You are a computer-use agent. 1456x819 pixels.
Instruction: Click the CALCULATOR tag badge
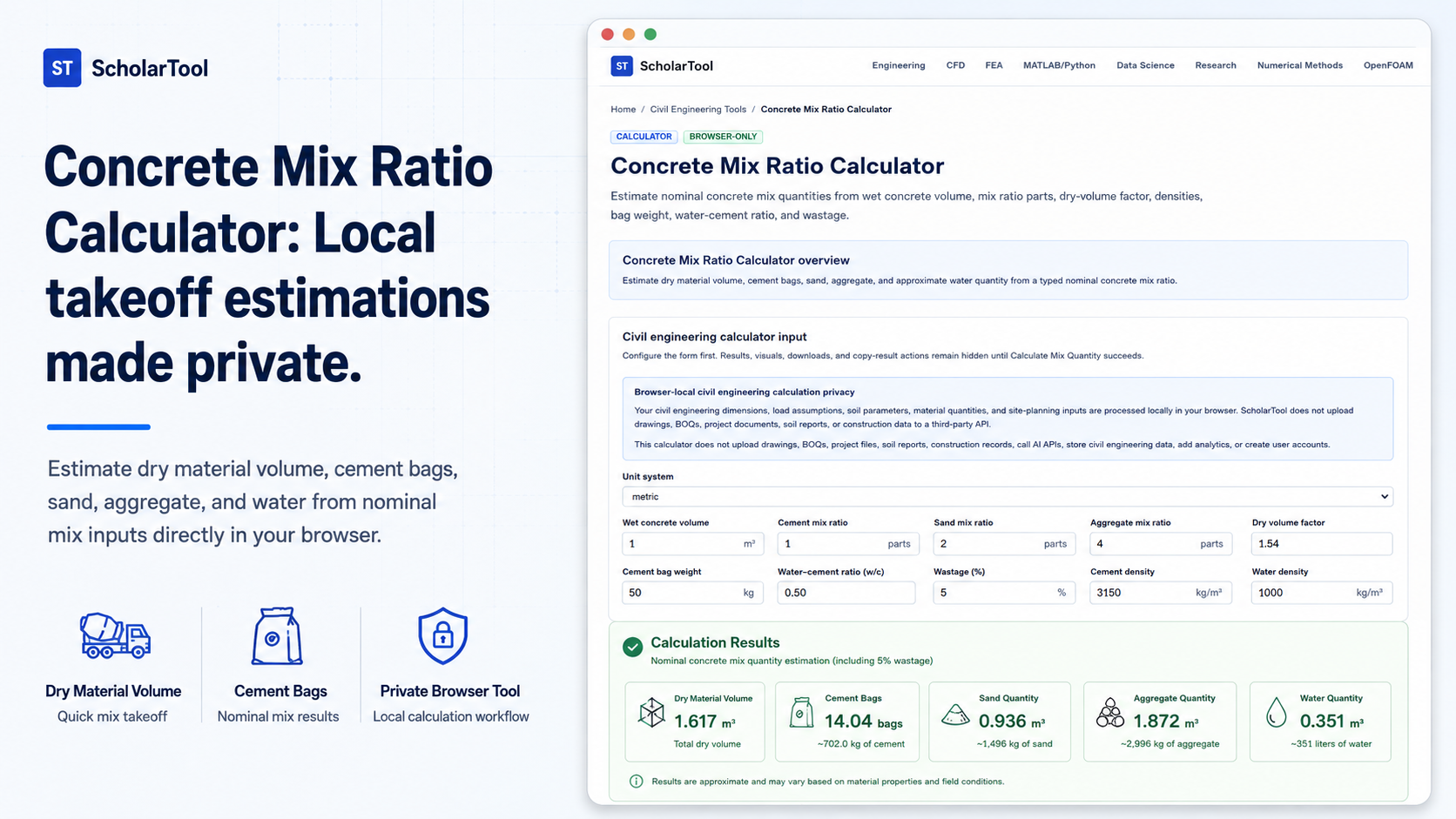point(644,137)
